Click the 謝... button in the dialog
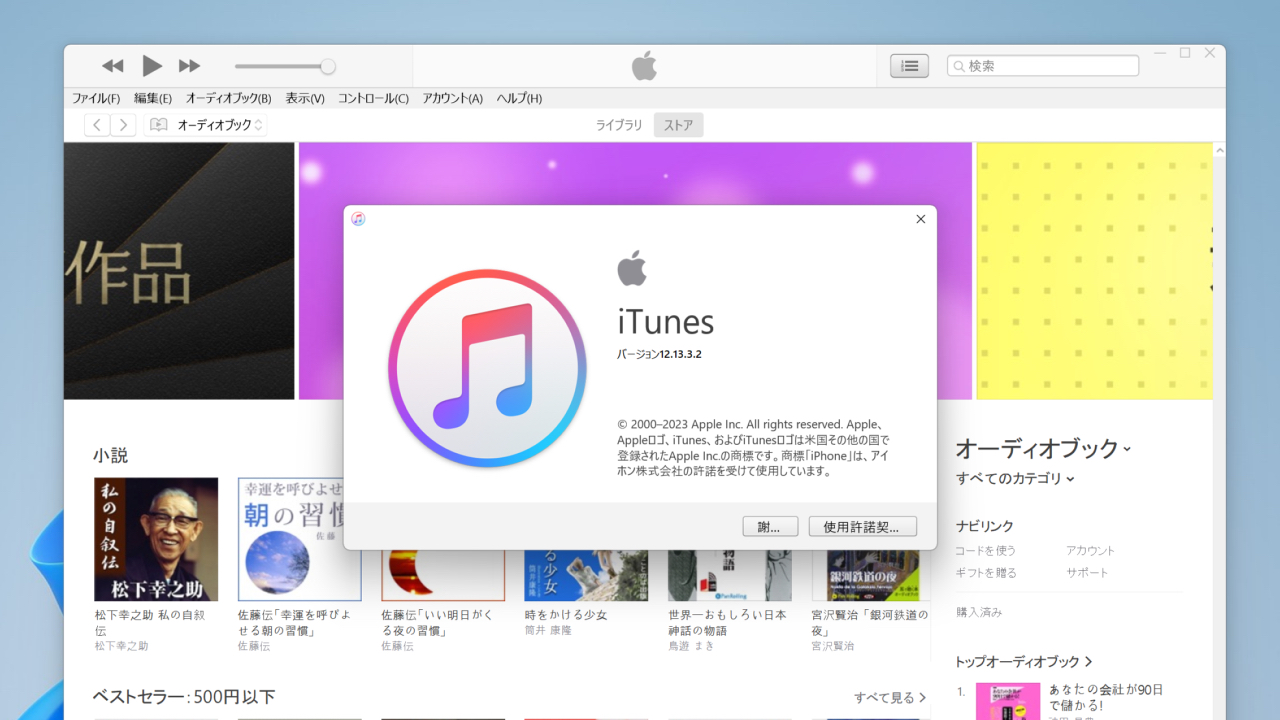 [770, 527]
